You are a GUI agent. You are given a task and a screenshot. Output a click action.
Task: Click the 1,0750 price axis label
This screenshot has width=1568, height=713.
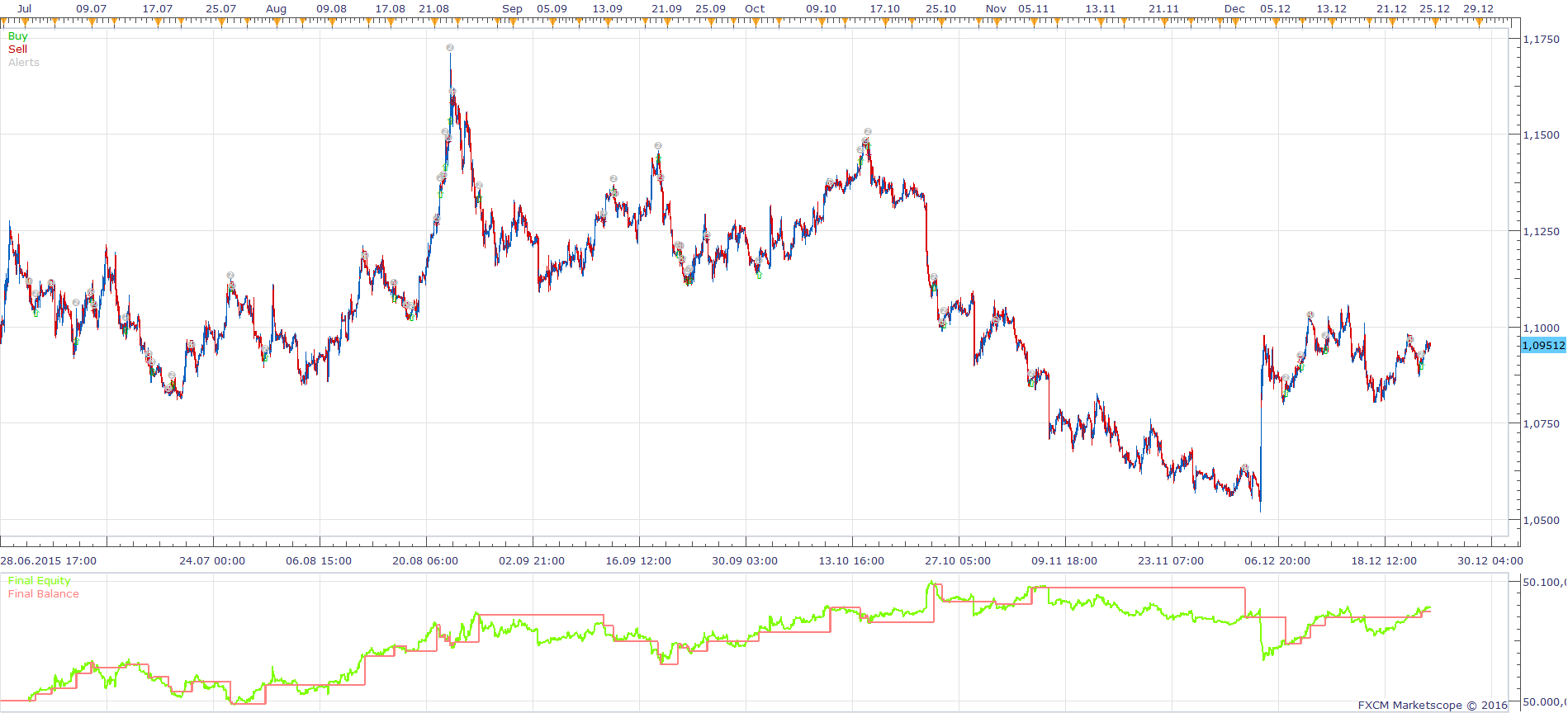pos(1542,424)
